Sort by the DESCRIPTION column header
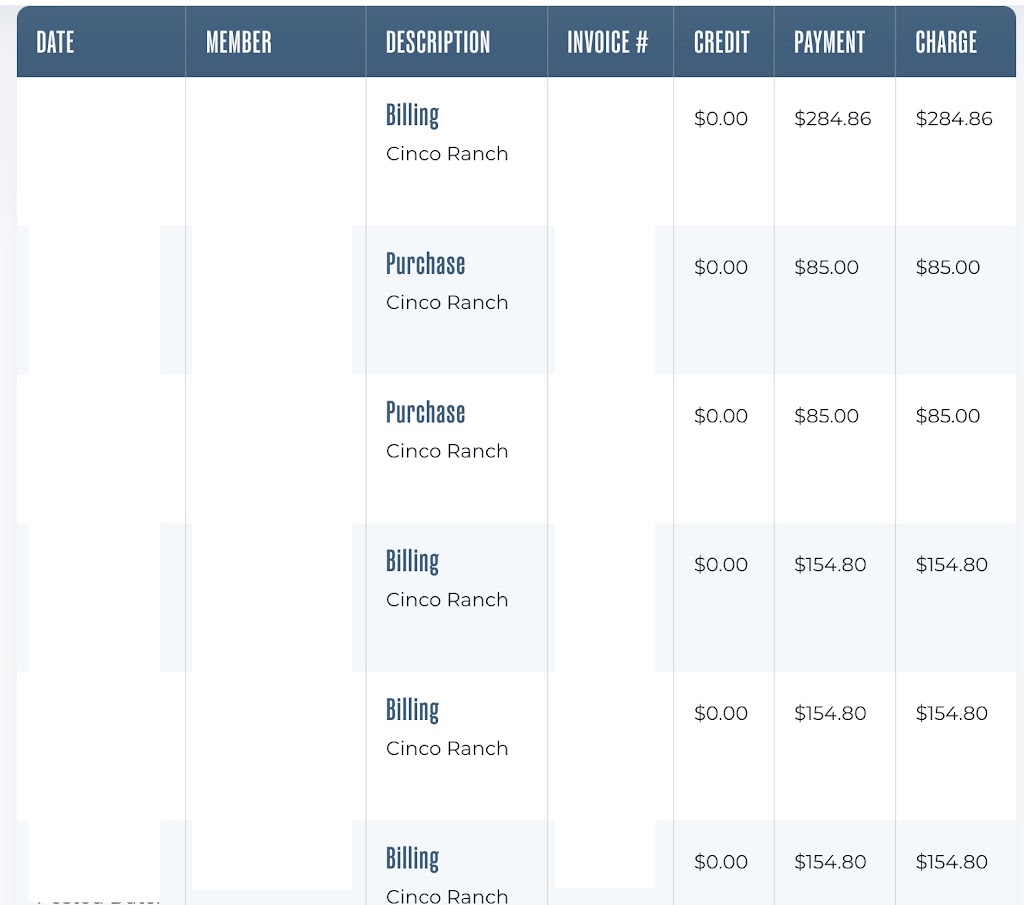The height and width of the screenshot is (905, 1024). click(438, 42)
